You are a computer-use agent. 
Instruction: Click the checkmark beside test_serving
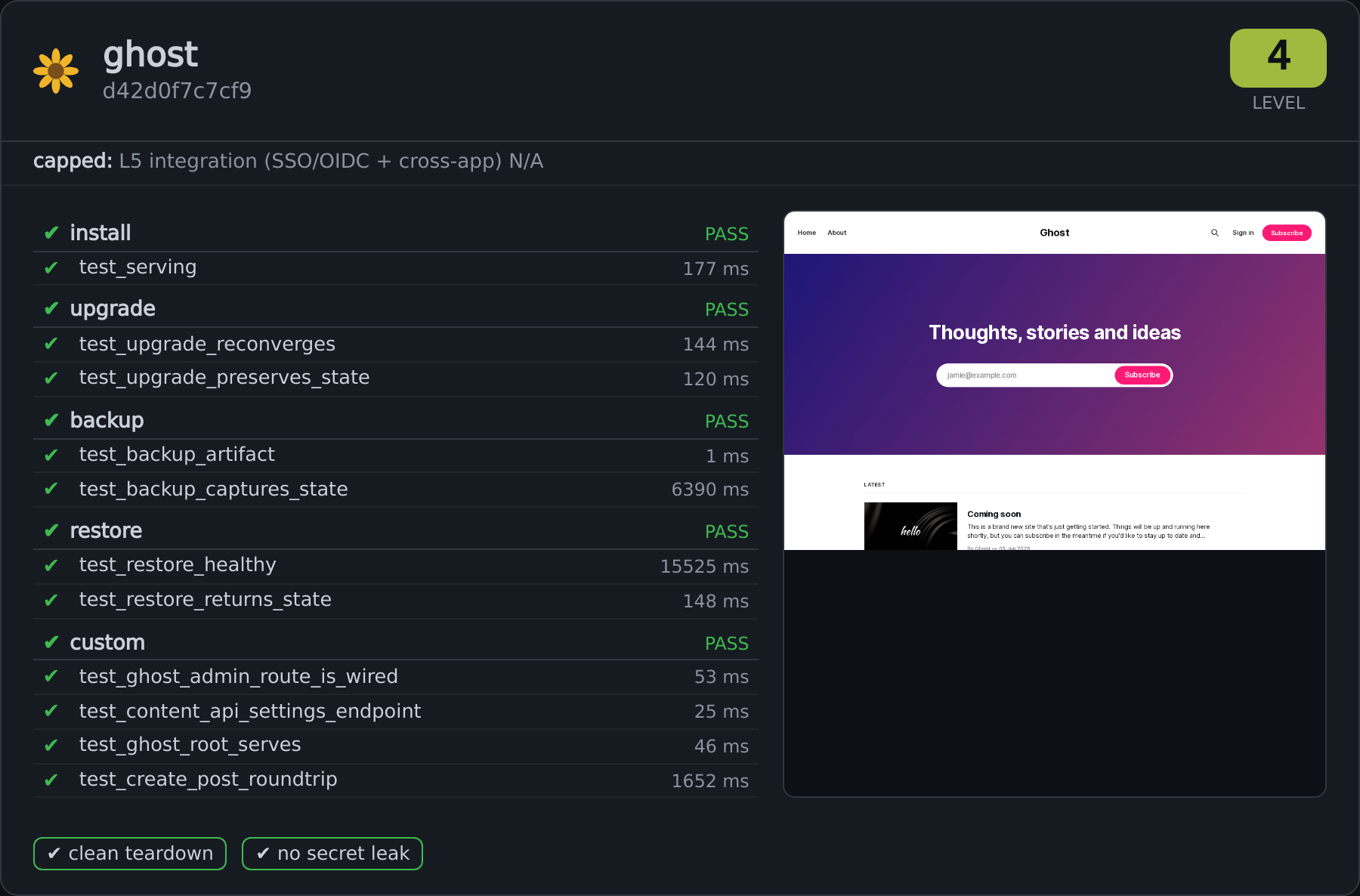pyautogui.click(x=51, y=267)
